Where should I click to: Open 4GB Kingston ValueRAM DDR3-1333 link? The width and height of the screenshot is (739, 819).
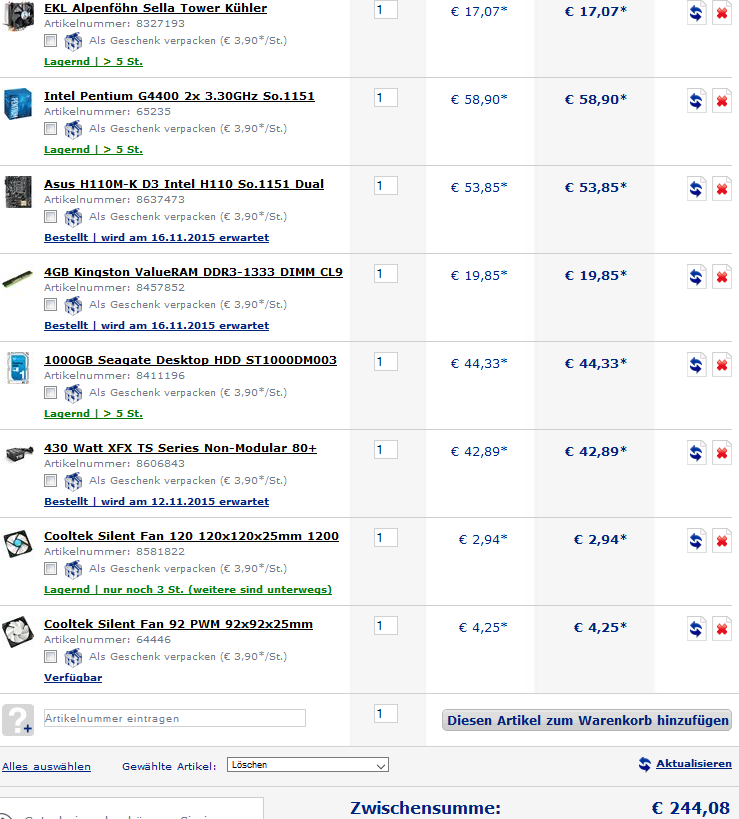click(x=193, y=272)
